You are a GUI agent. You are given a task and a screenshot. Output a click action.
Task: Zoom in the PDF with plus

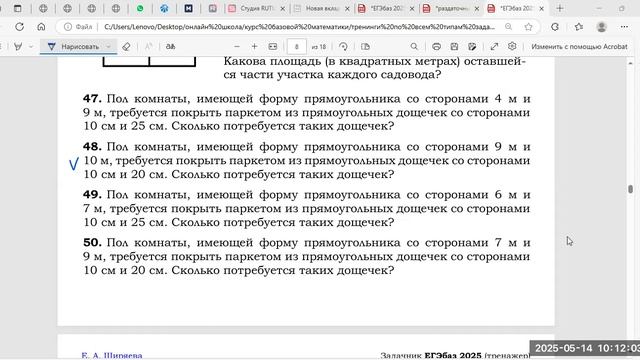click(x=254, y=47)
